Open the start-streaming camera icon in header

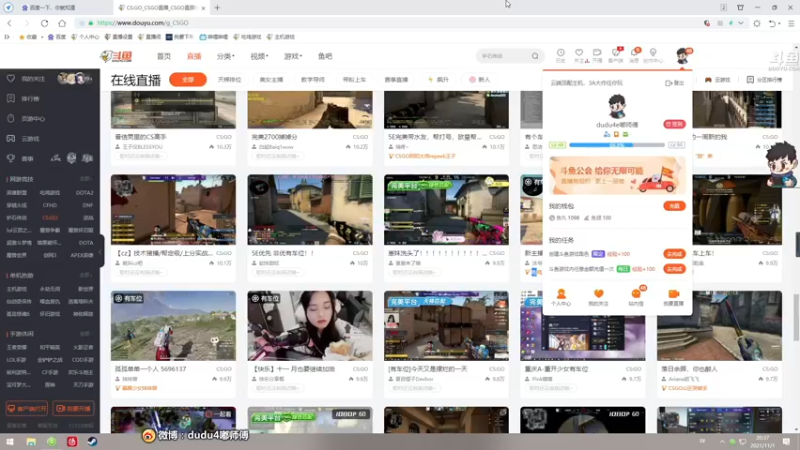coord(597,55)
